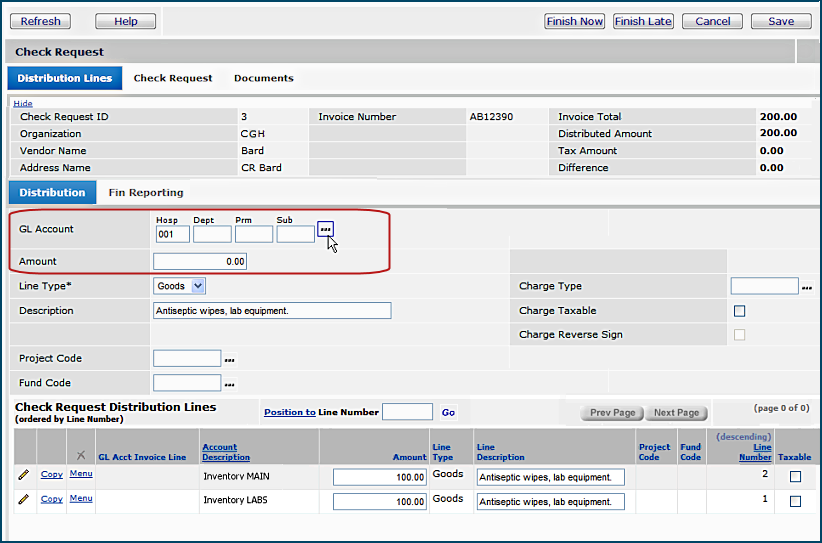Click pencil edit icon for Inventory LABS
The width and height of the screenshot is (822, 543).
(24, 499)
